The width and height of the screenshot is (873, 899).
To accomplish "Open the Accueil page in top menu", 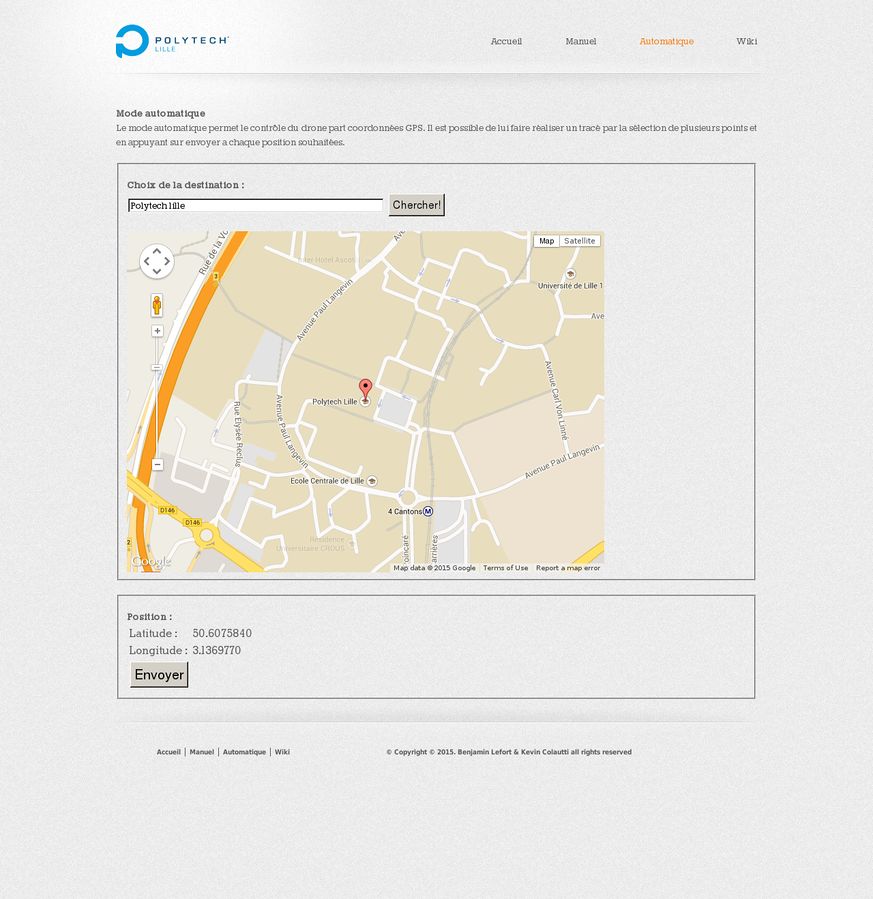I will click(x=506, y=42).
